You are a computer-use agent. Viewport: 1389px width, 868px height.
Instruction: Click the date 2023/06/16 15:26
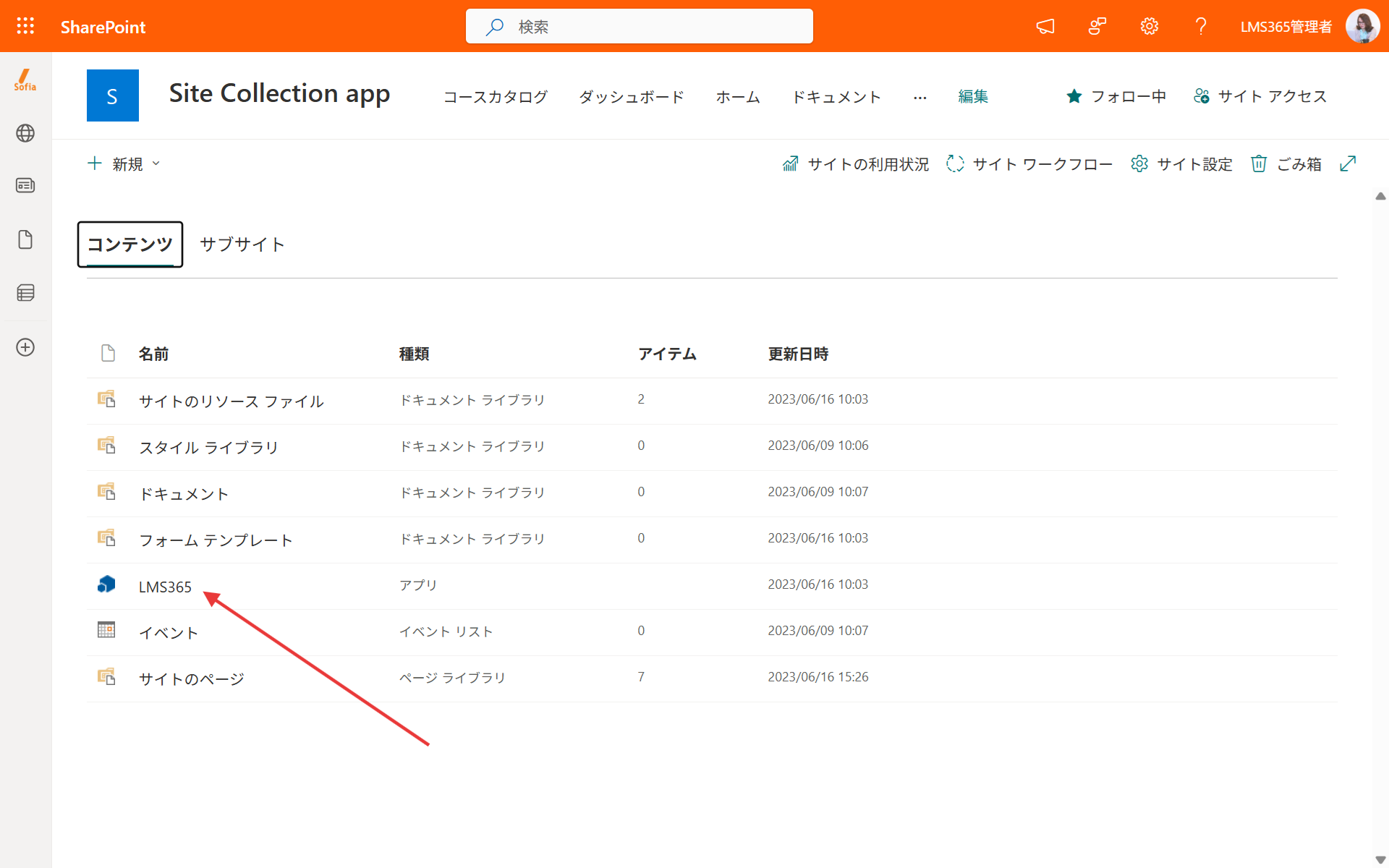(818, 677)
